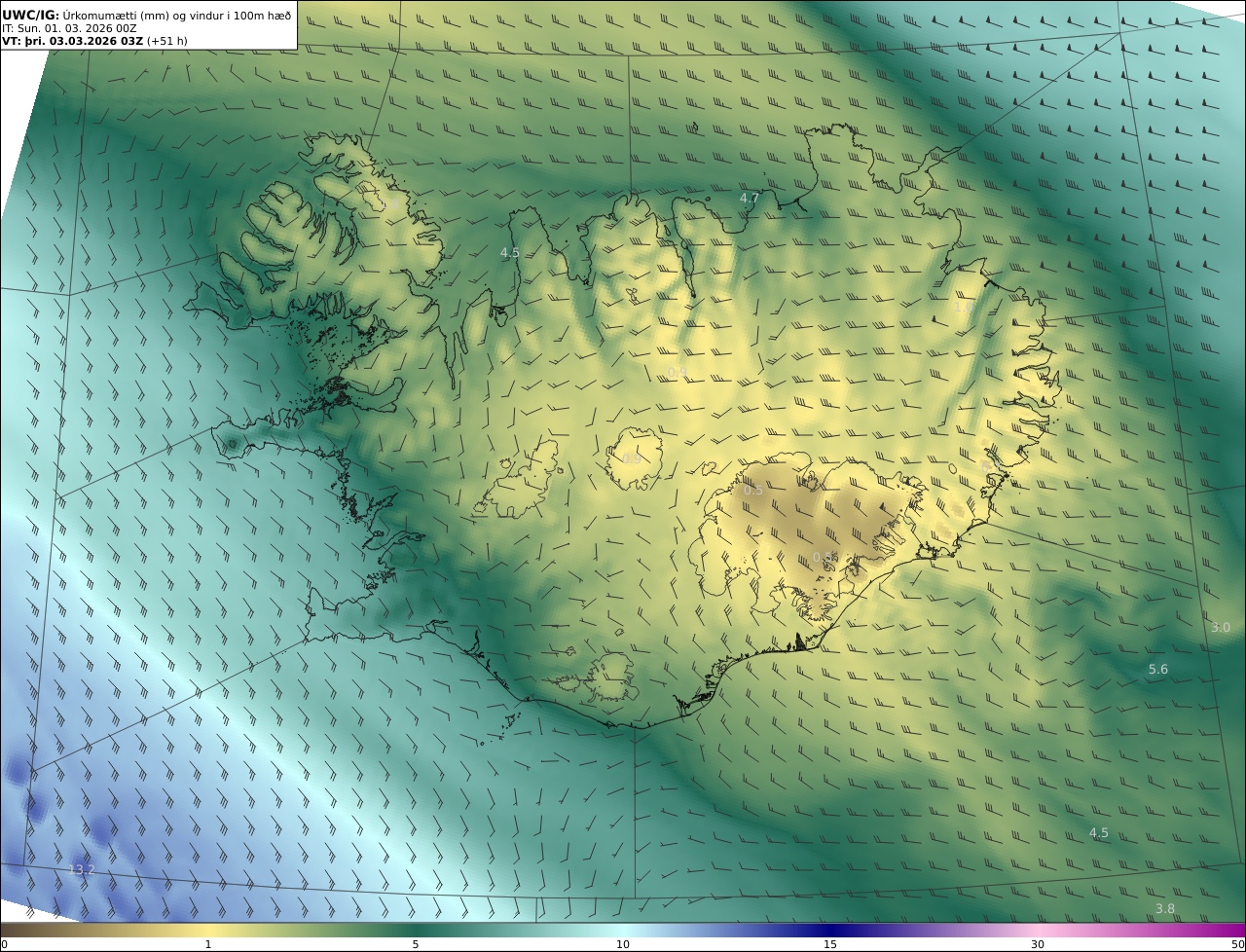The width and height of the screenshot is (1246, 952).
Task: Click the "3.8" value near the bottom-right corner
Action: (x=1165, y=908)
